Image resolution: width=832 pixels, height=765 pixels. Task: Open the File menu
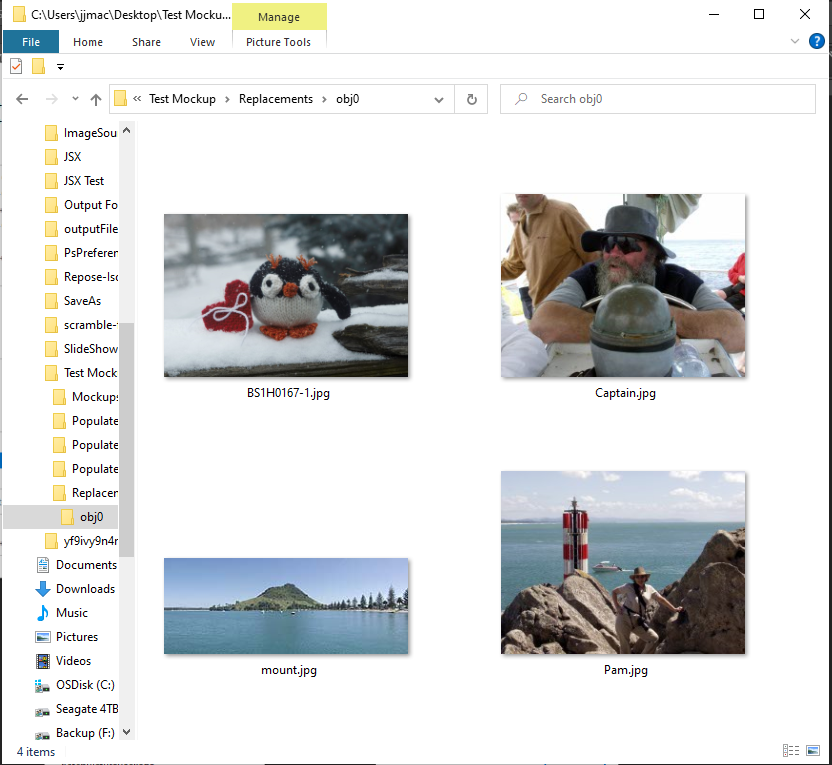click(31, 42)
